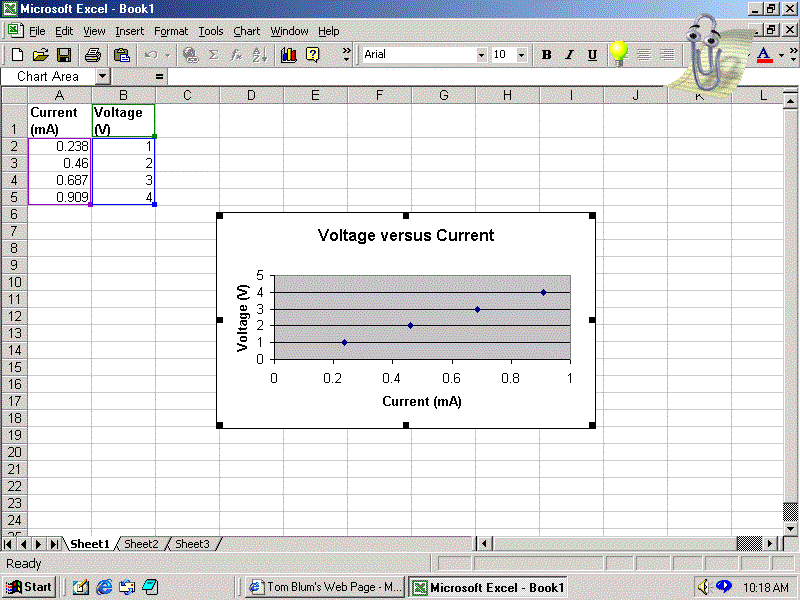Toggle Underline formatting
This screenshot has width=800, height=600.
(592, 55)
